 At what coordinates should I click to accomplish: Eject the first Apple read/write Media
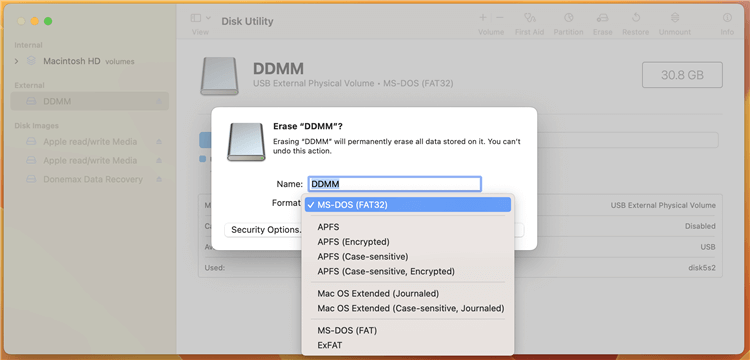[x=159, y=142]
